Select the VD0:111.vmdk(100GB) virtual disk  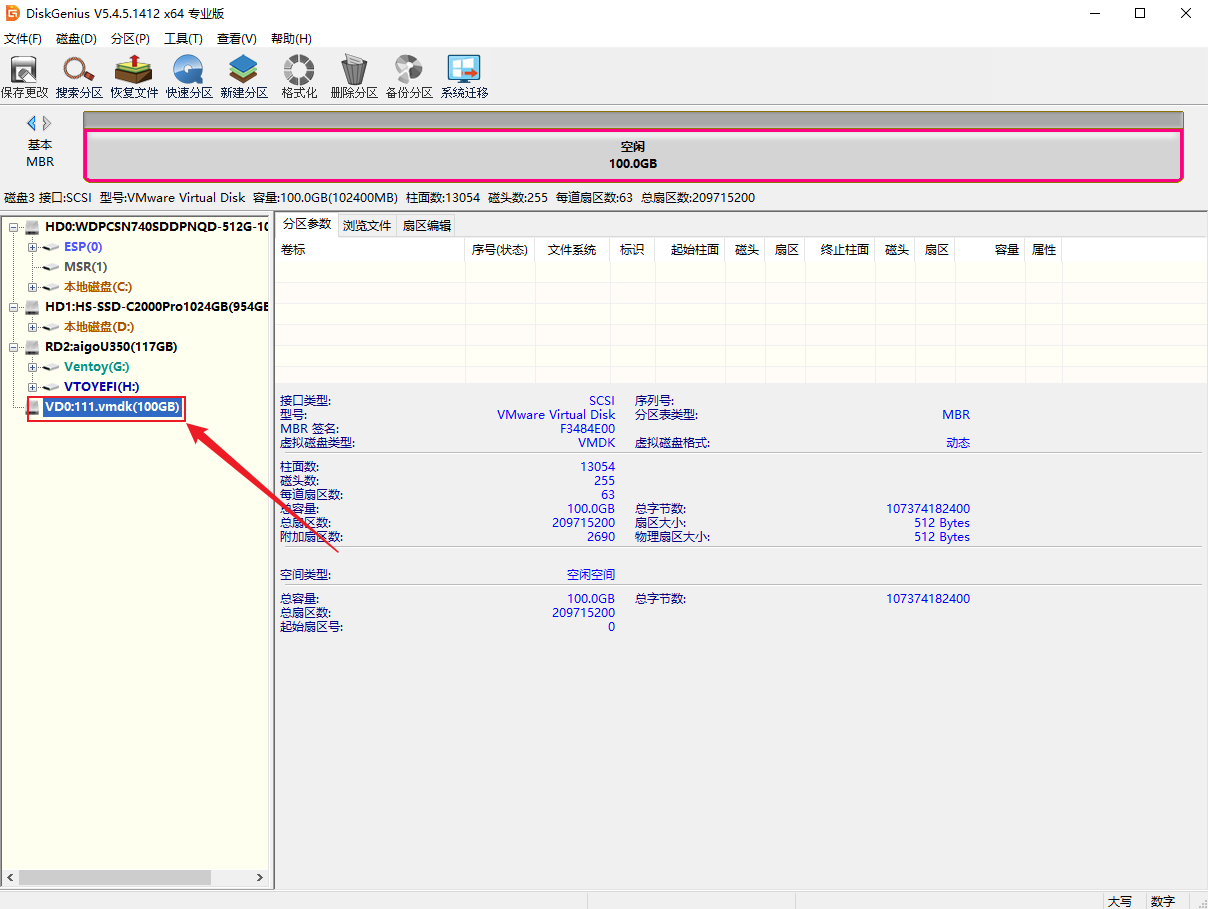tap(112, 407)
